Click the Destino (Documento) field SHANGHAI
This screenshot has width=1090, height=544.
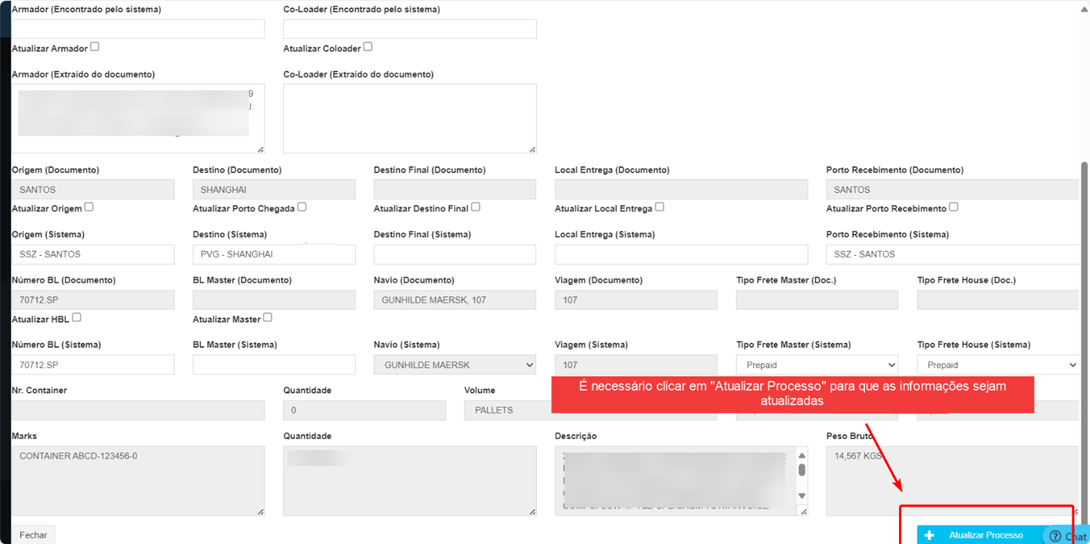(x=274, y=190)
